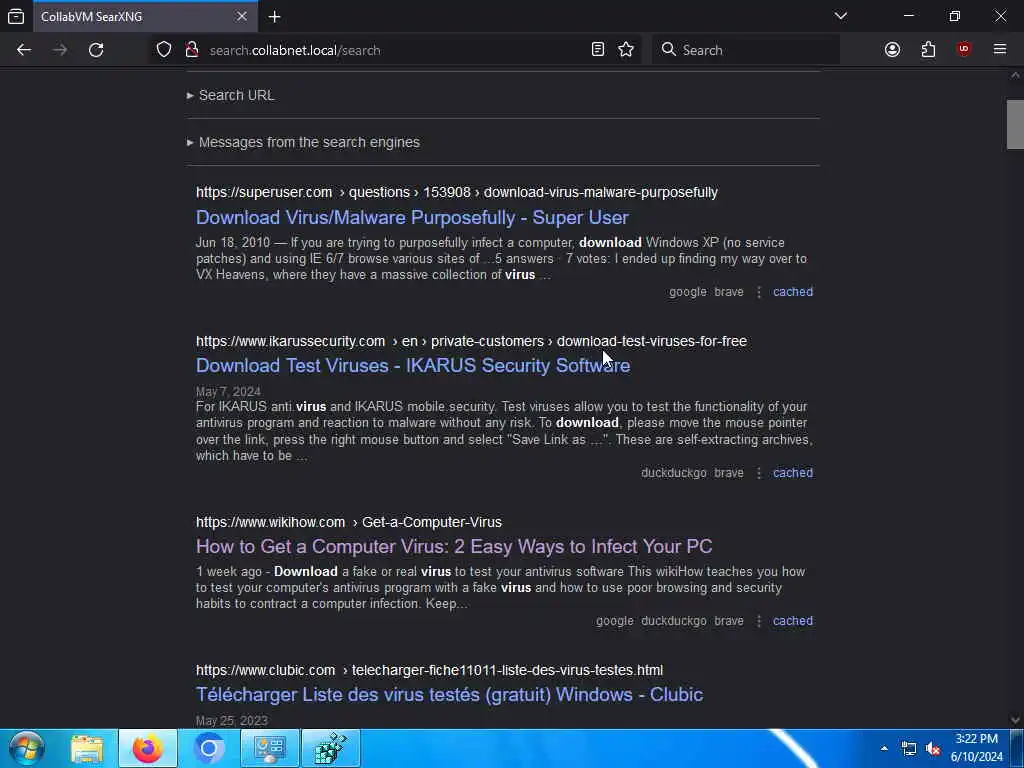This screenshot has height=768, width=1024.
Task: Click the ikarussecurity.com result URL text
Action: click(472, 342)
